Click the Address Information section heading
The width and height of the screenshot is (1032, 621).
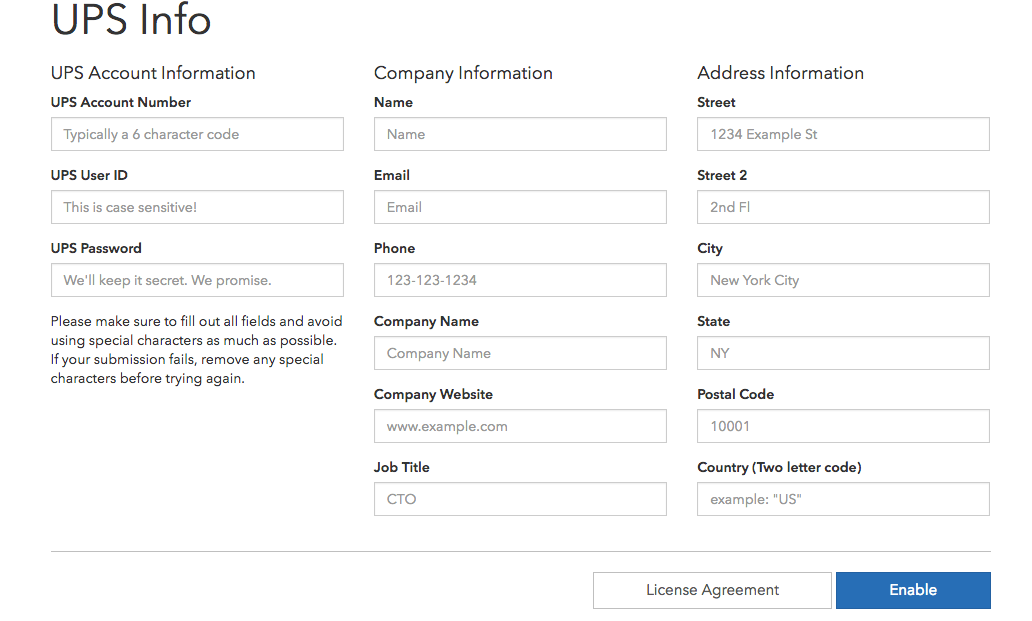click(x=781, y=73)
